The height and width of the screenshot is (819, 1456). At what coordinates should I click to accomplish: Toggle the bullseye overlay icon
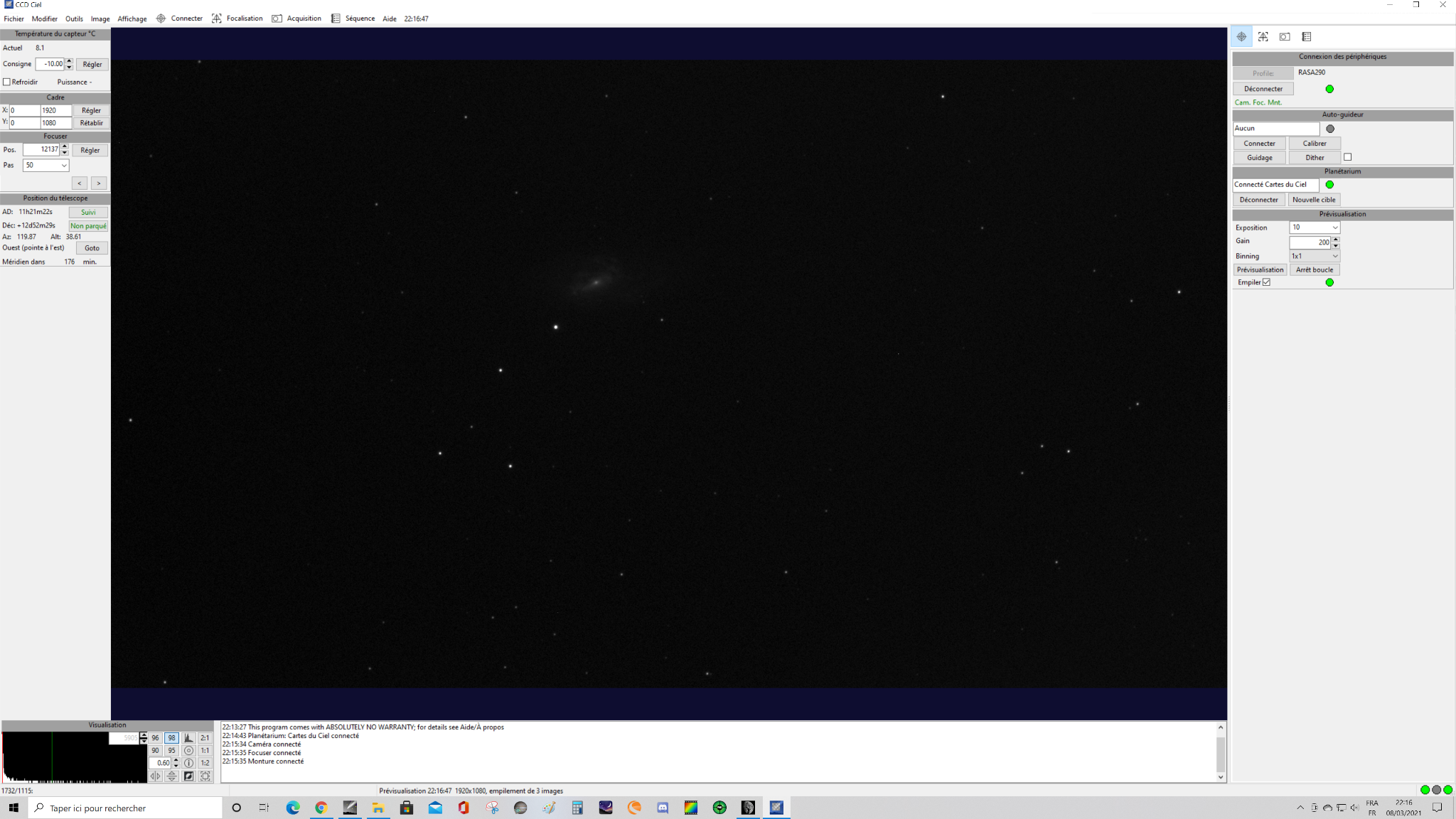pos(188,750)
